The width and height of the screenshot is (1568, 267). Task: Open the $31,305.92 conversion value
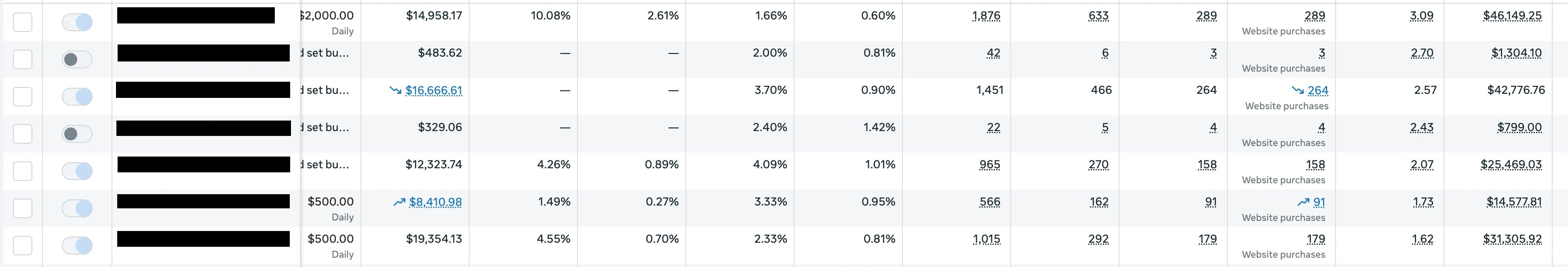[x=1512, y=239]
